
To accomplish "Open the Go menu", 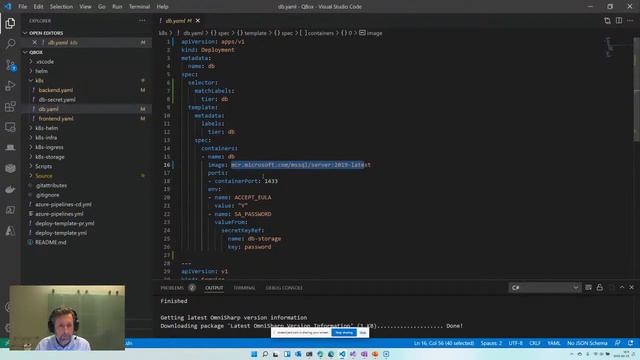I will click(x=102, y=7).
